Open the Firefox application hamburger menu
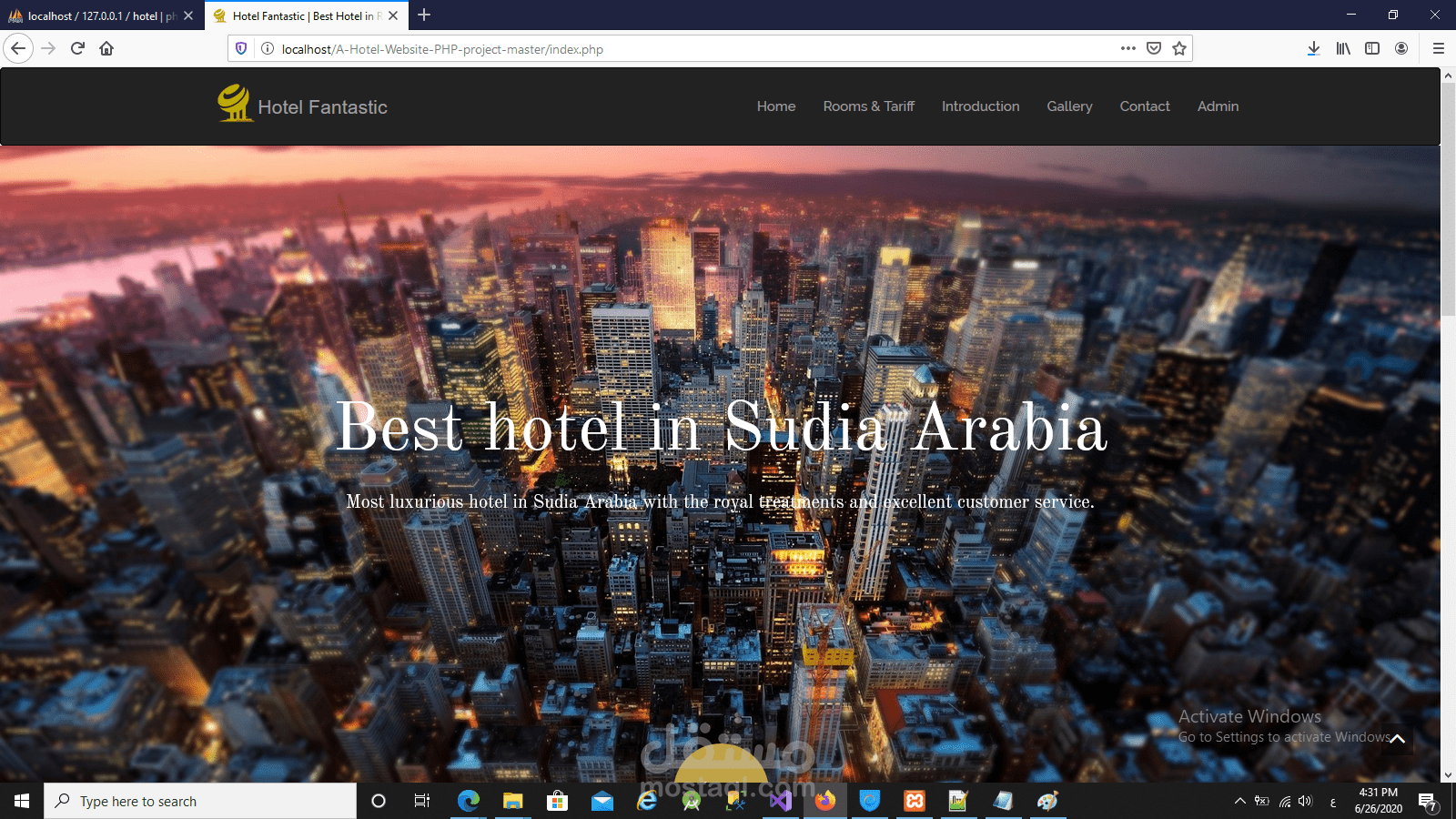Viewport: 1456px width, 819px height. 1439,48
